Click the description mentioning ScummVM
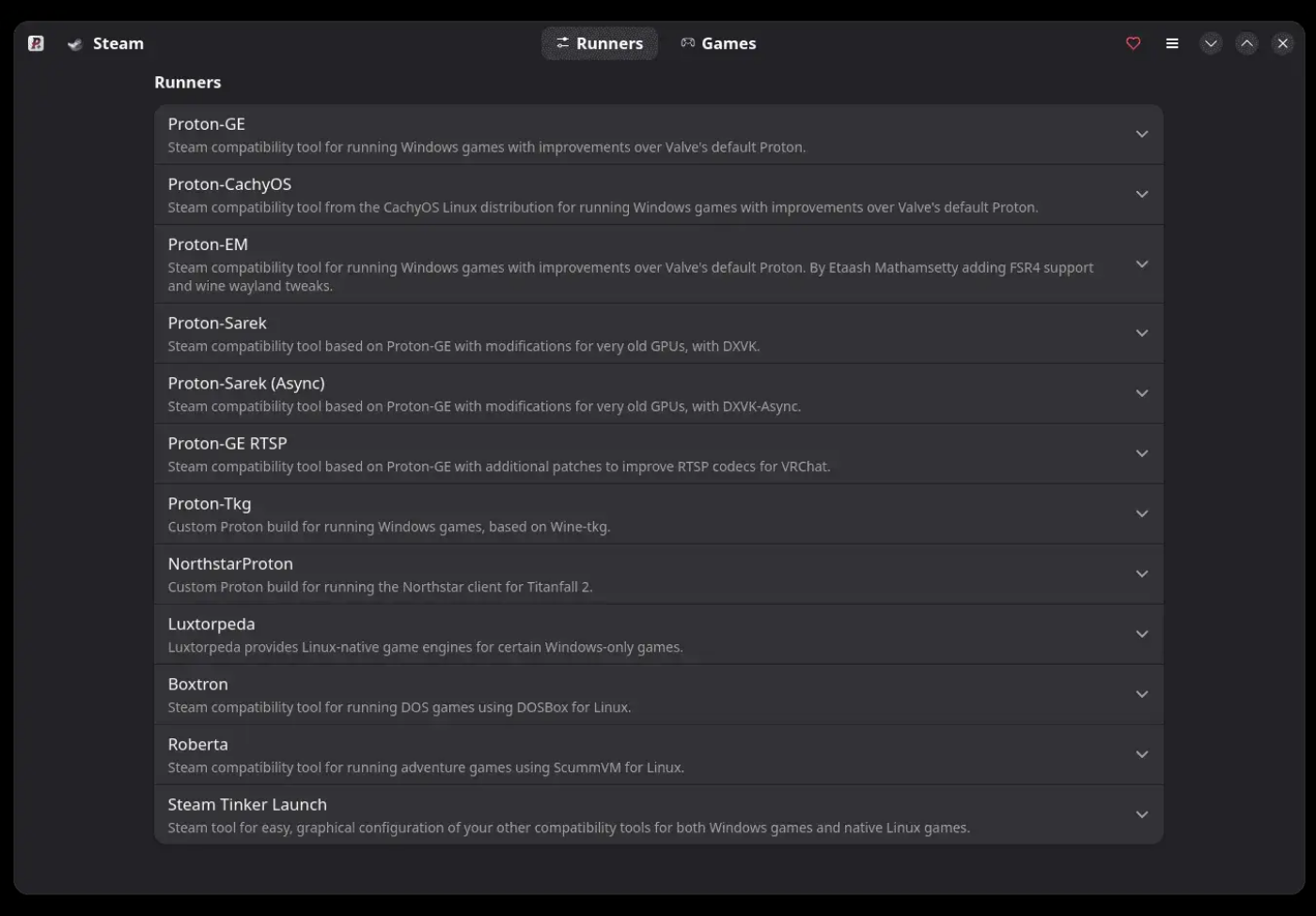 point(426,767)
